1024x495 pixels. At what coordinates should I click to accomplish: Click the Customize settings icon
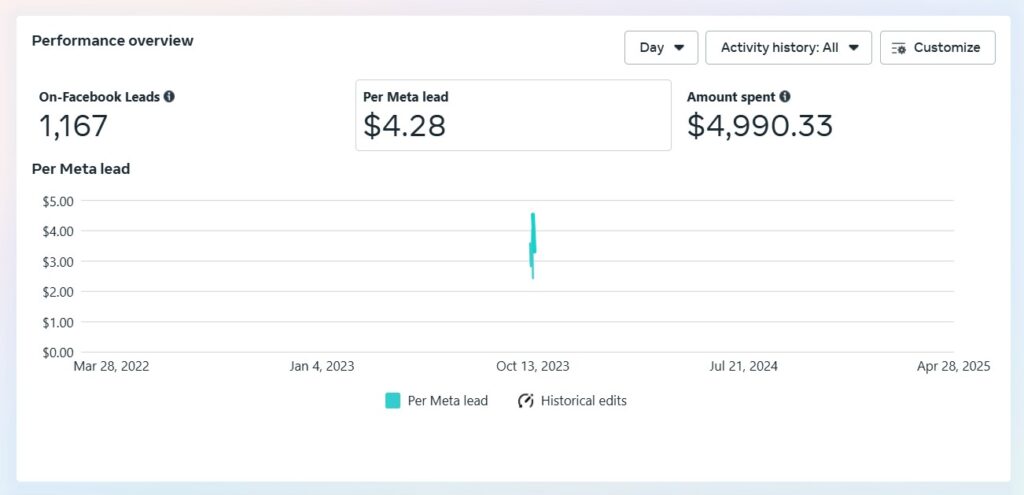tap(899, 48)
